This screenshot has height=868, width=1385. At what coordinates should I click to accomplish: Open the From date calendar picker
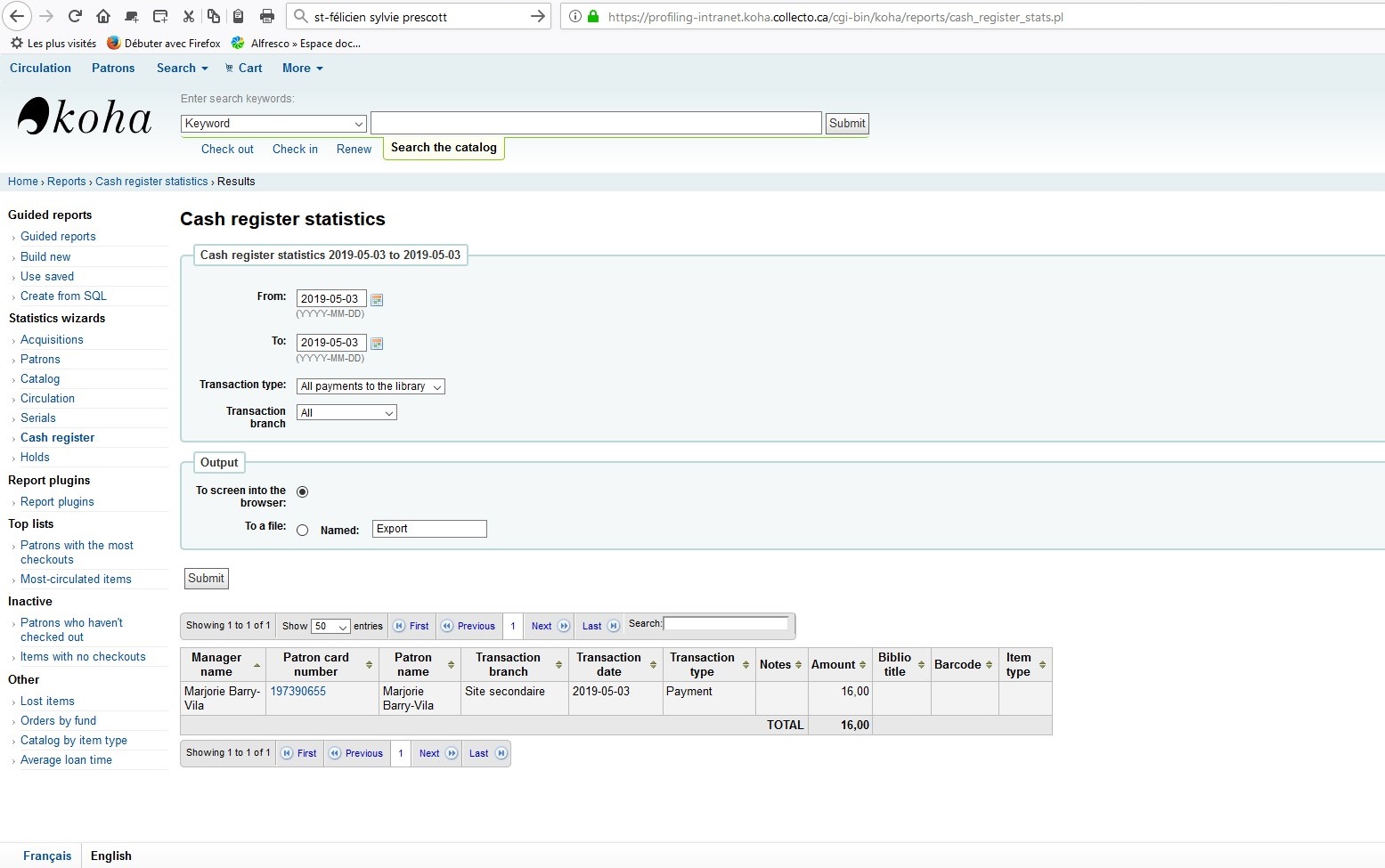coord(377,300)
